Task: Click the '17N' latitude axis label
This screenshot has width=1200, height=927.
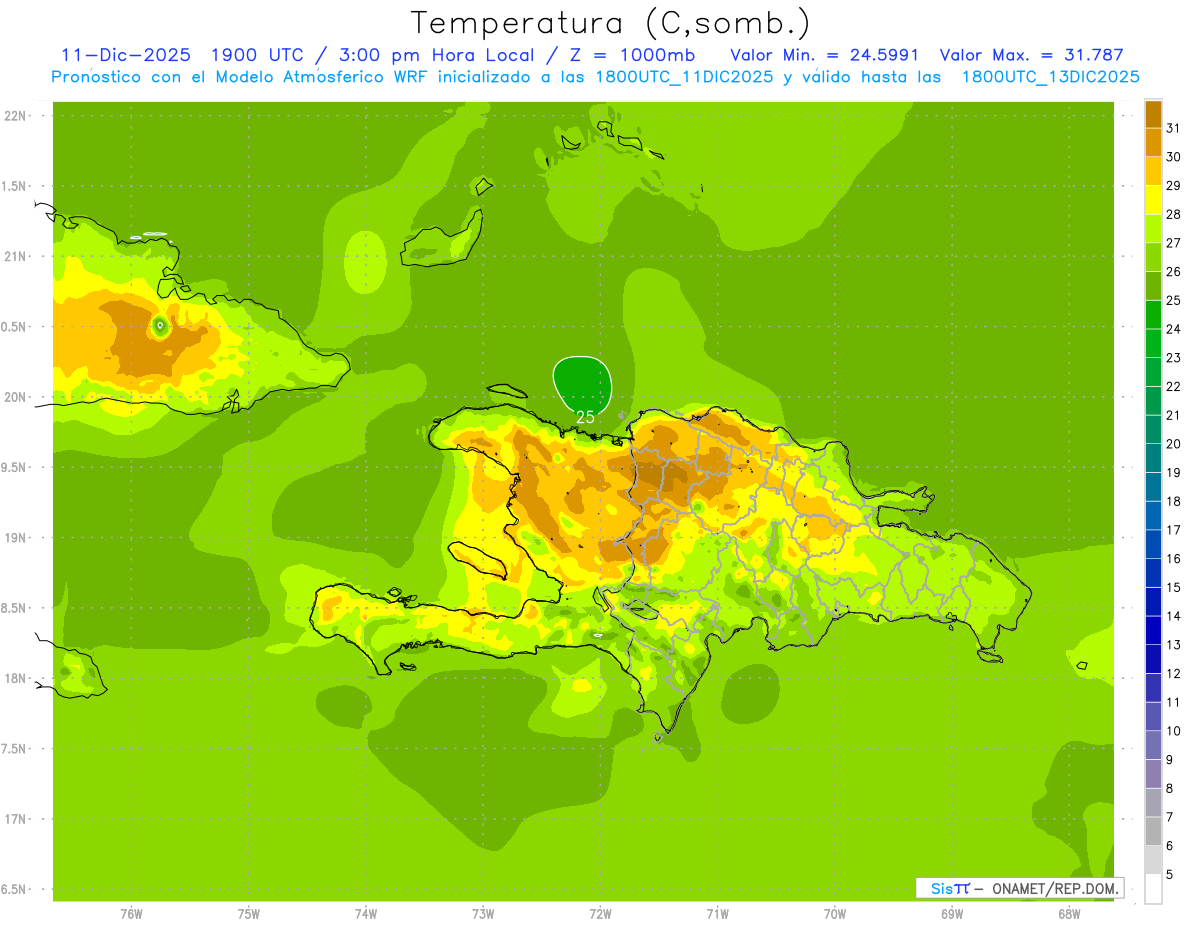Action: pos(14,819)
